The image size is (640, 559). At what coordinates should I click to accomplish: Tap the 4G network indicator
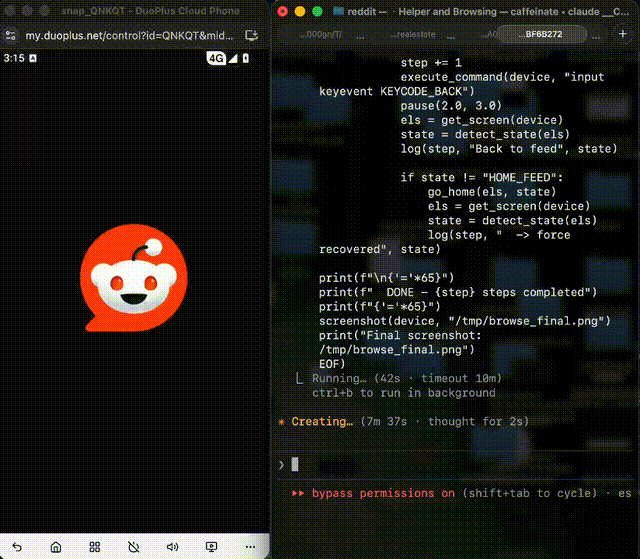point(216,58)
